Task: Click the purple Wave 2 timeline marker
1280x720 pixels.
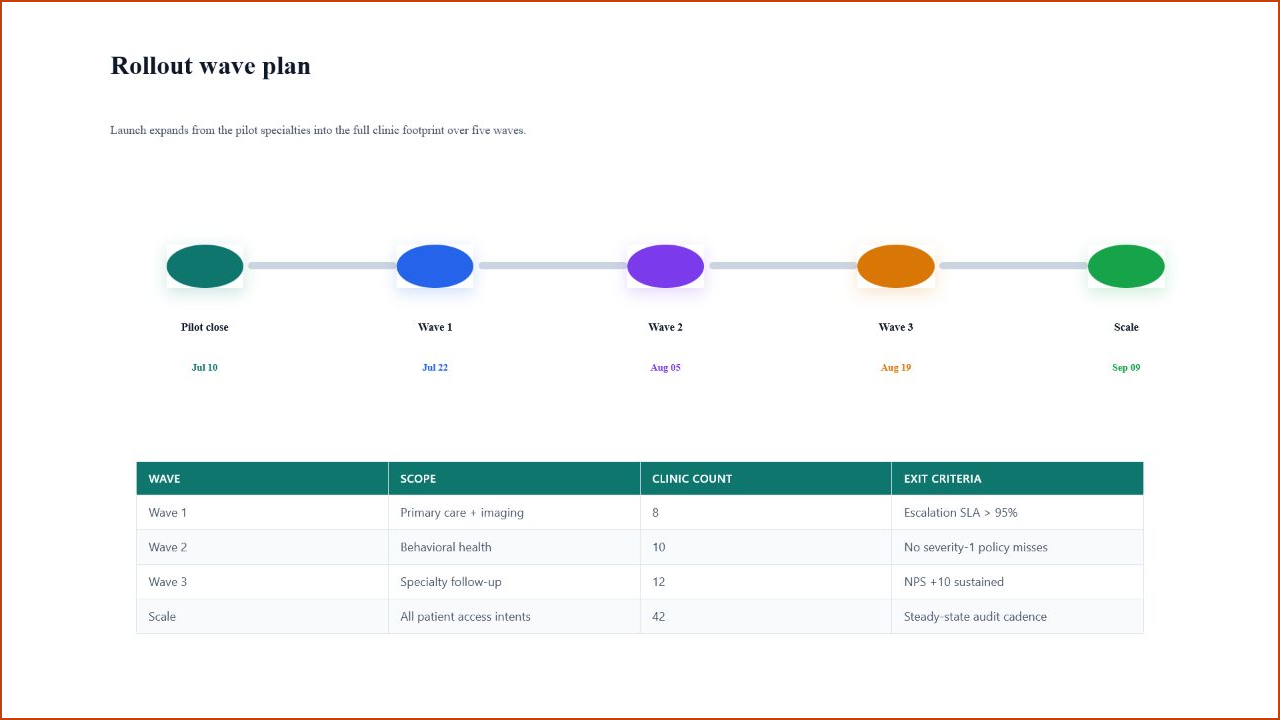Action: [666, 266]
